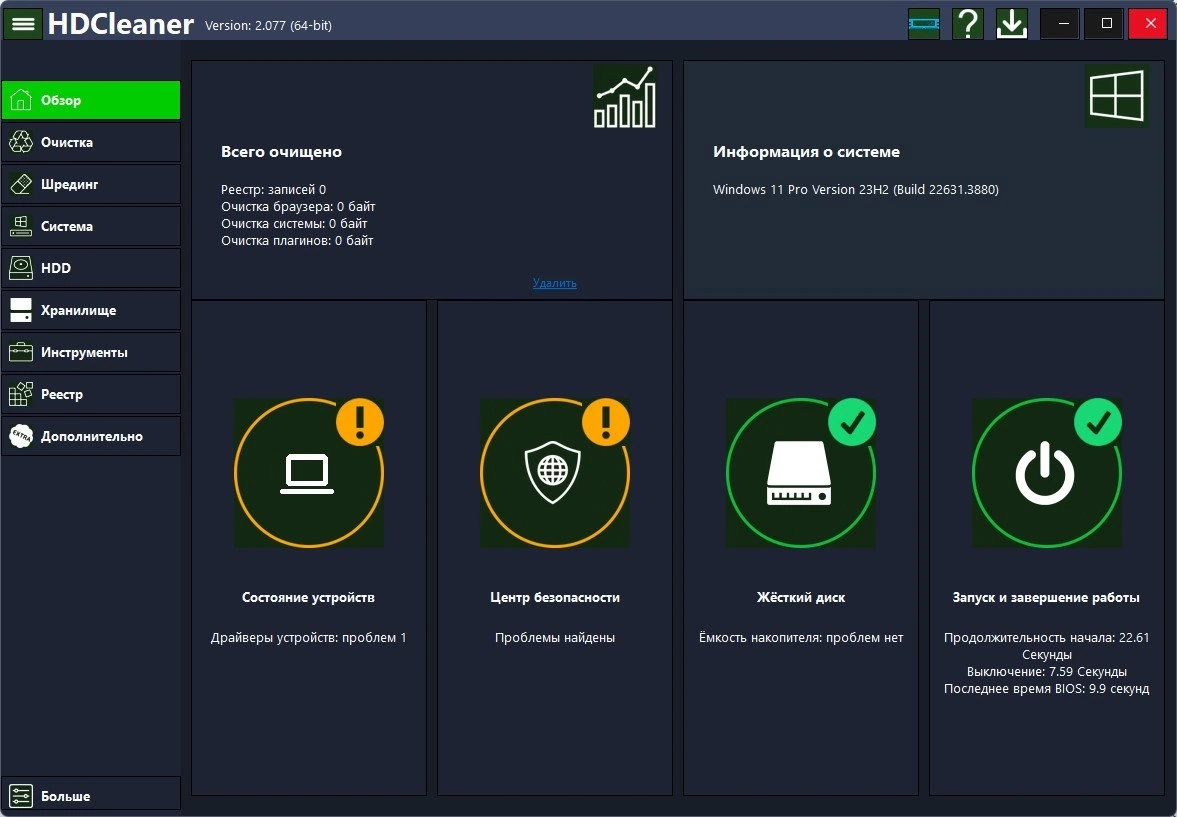Click the Всего очищено heading

point(281,152)
